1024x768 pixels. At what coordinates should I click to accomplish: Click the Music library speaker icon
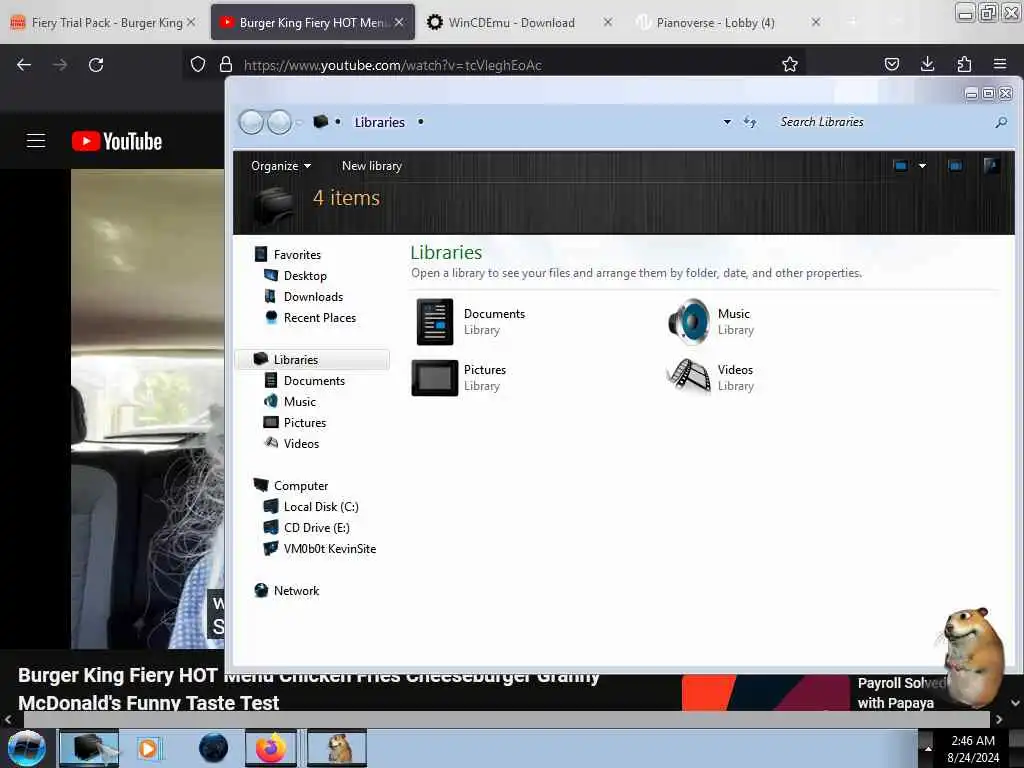[x=688, y=321]
